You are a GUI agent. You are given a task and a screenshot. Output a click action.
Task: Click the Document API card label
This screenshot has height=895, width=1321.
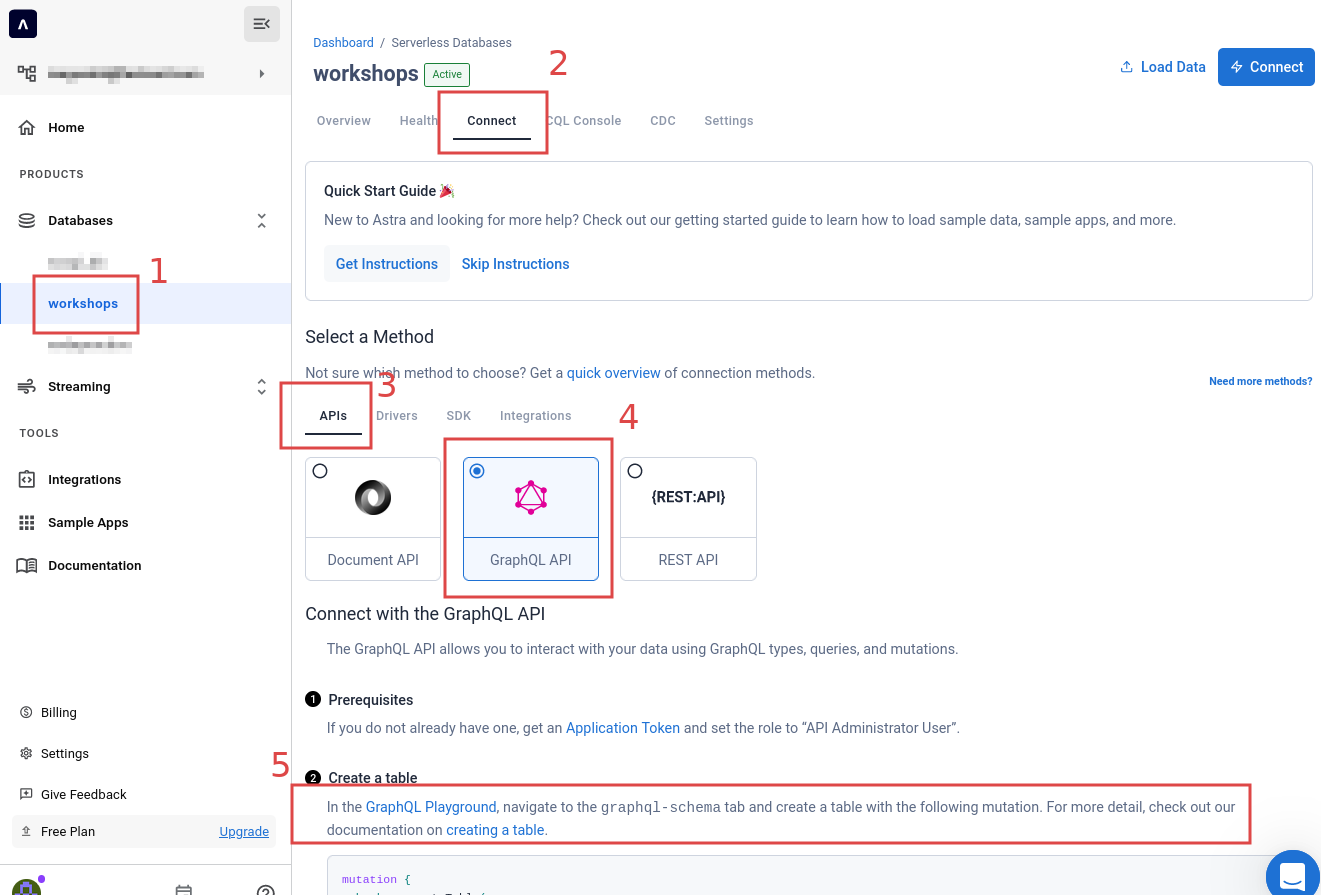coord(373,560)
